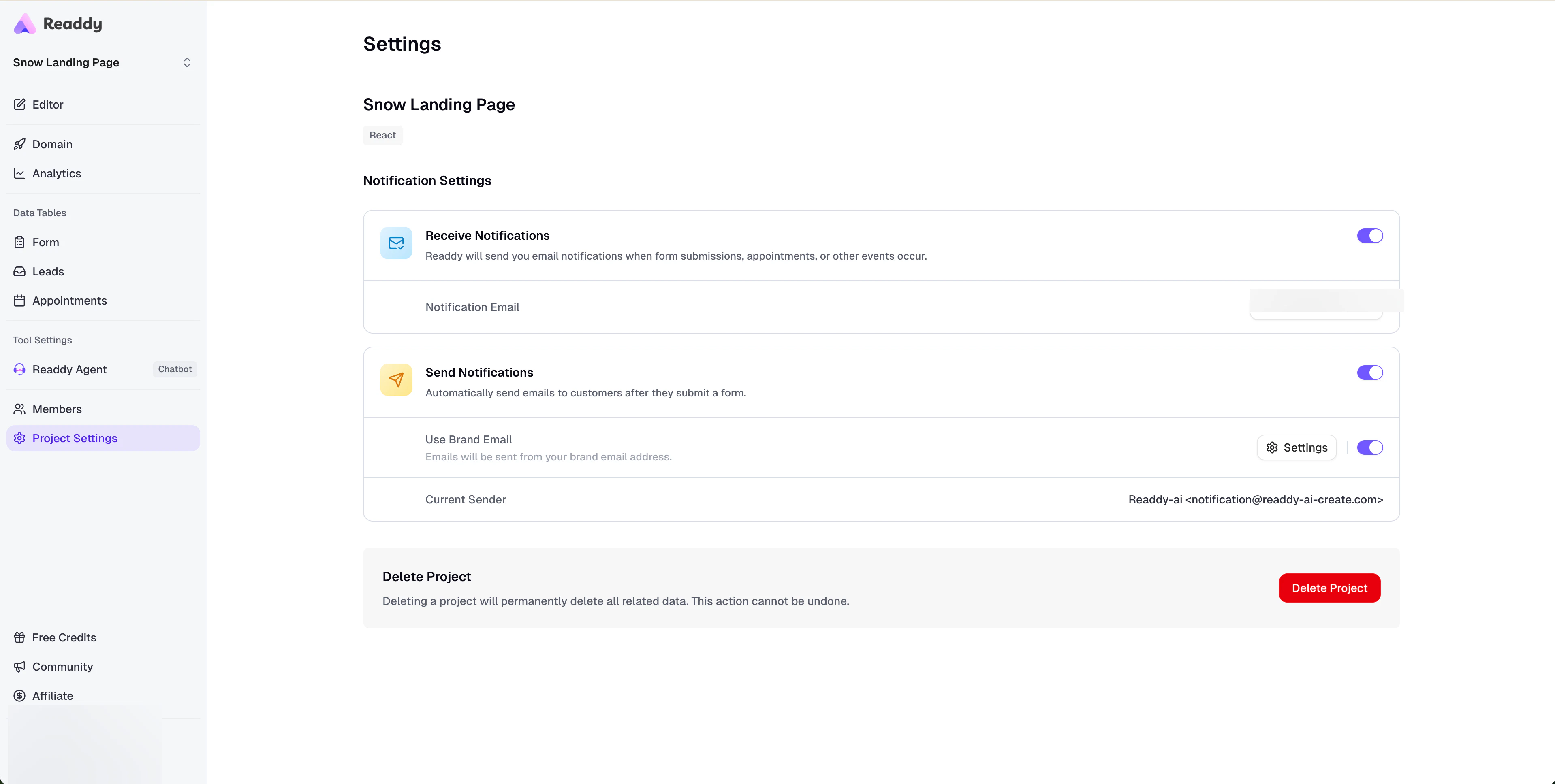Click the Free Credits gift icon
The height and width of the screenshot is (784, 1555).
pyautogui.click(x=19, y=637)
